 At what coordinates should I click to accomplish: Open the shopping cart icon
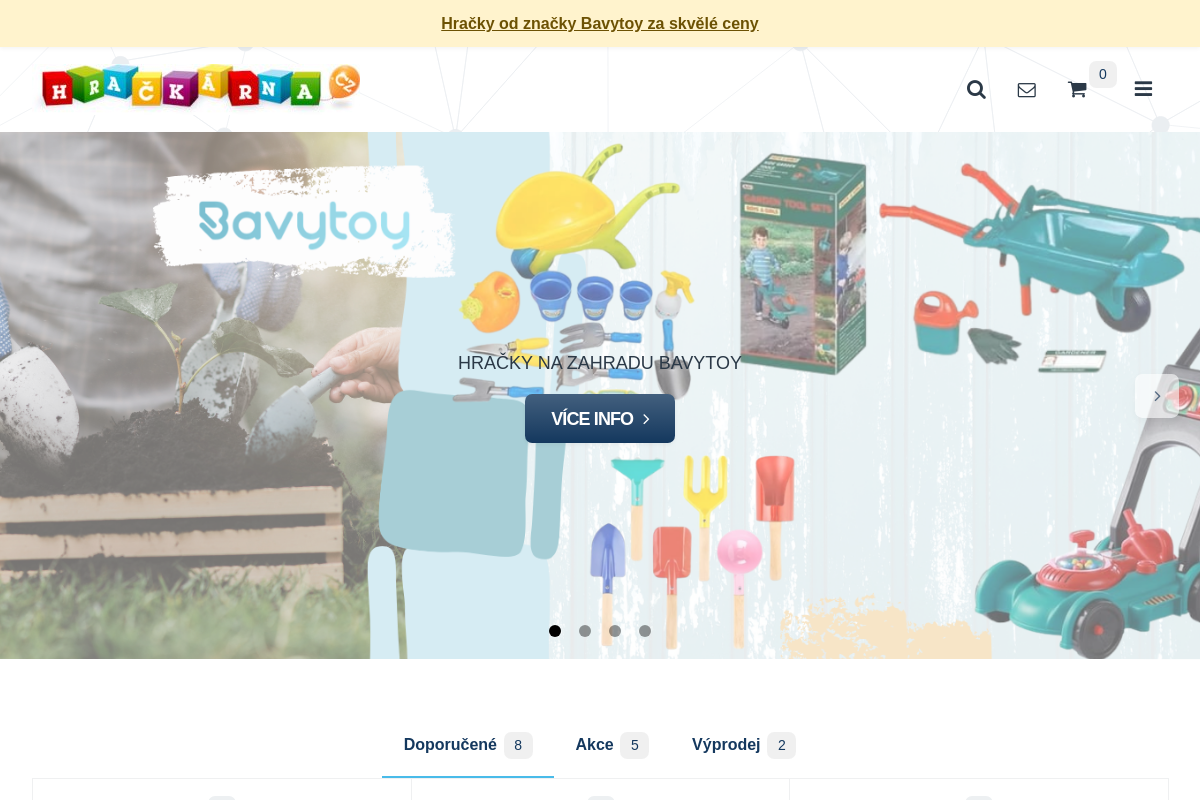click(1077, 90)
